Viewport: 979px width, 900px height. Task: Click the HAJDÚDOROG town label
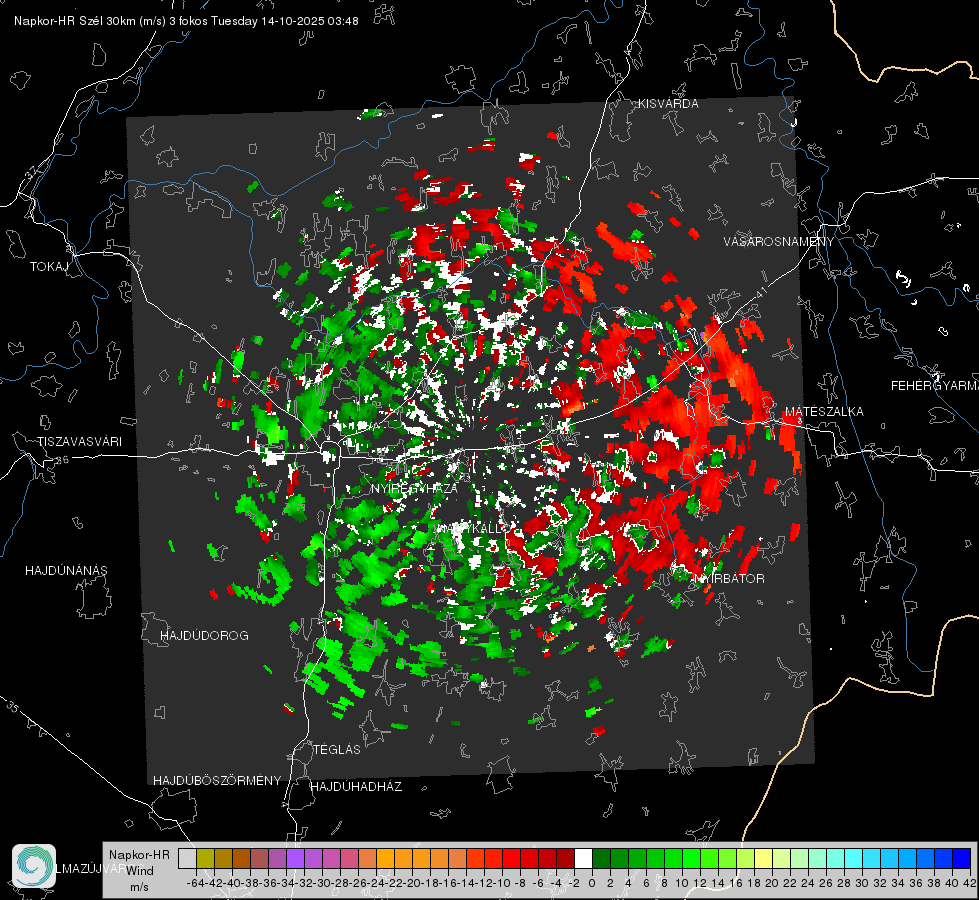pos(204,636)
